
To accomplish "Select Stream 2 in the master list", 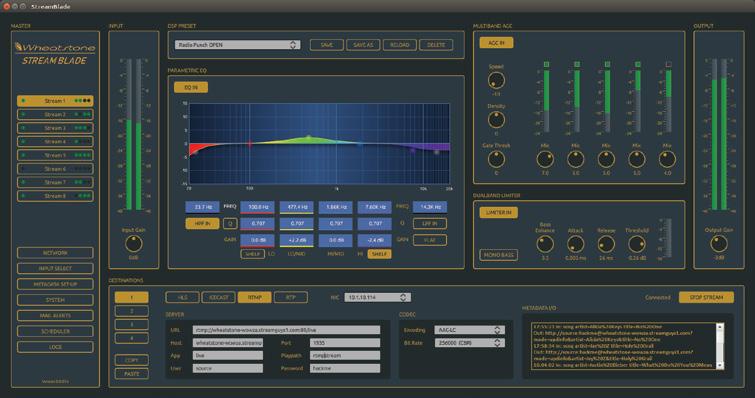I will click(x=55, y=115).
